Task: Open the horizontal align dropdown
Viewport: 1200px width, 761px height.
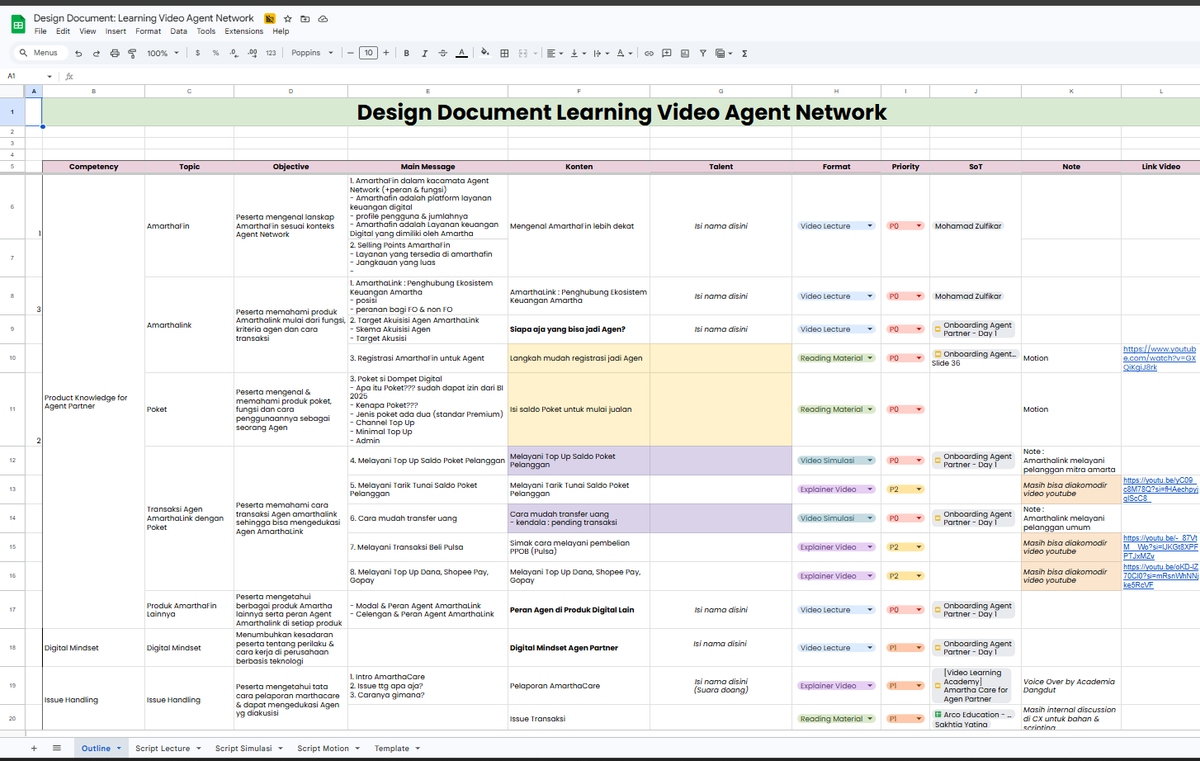Action: point(554,53)
